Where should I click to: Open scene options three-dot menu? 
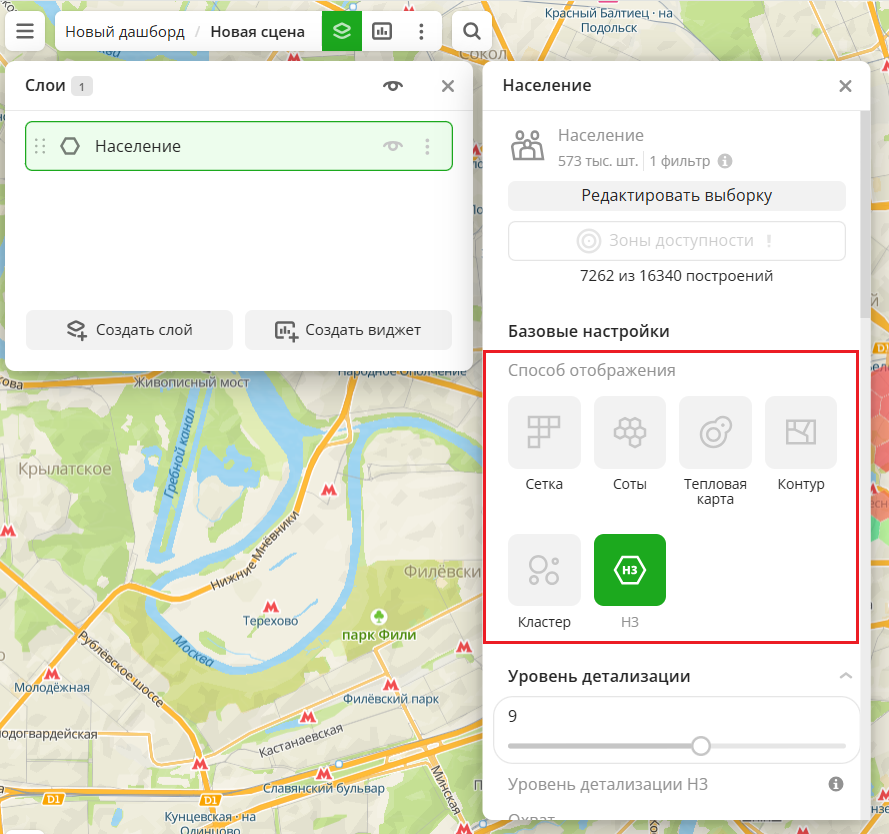coord(422,32)
